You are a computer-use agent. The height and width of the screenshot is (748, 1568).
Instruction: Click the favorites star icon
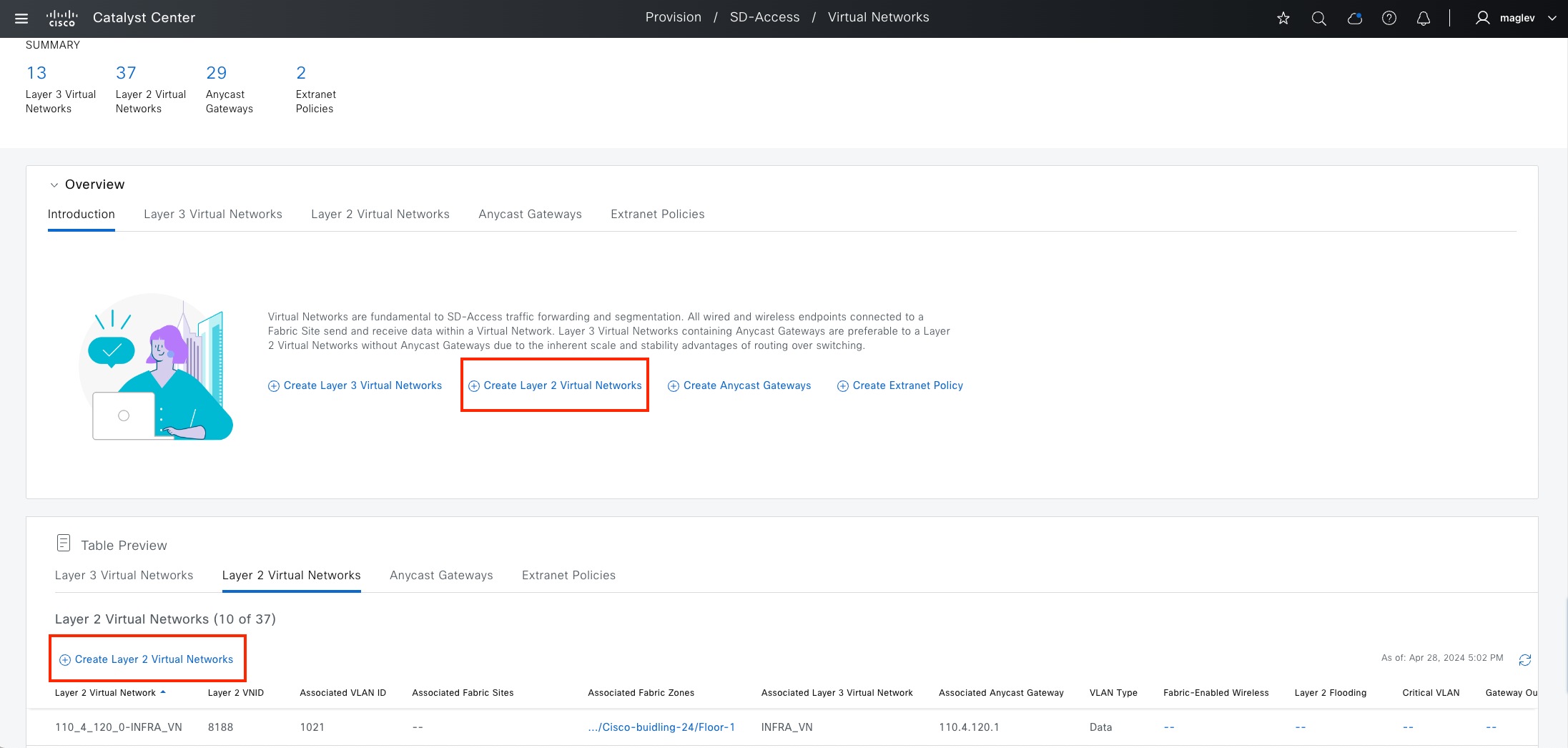click(1283, 19)
